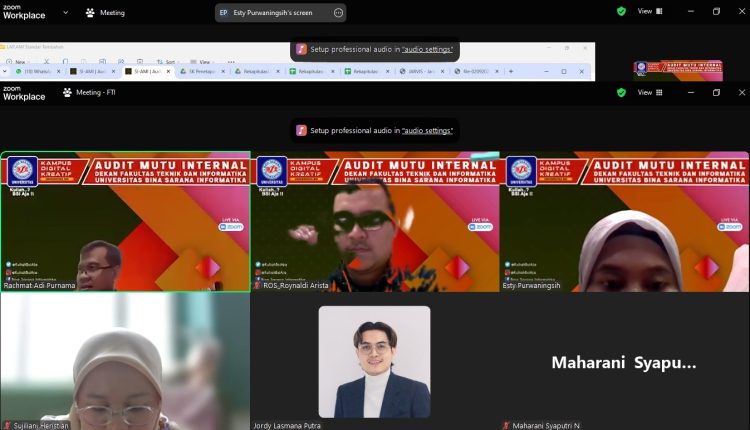The height and width of the screenshot is (430, 750).
Task: Click Jordy Lasmana Putra's profile photo
Action: [375, 362]
